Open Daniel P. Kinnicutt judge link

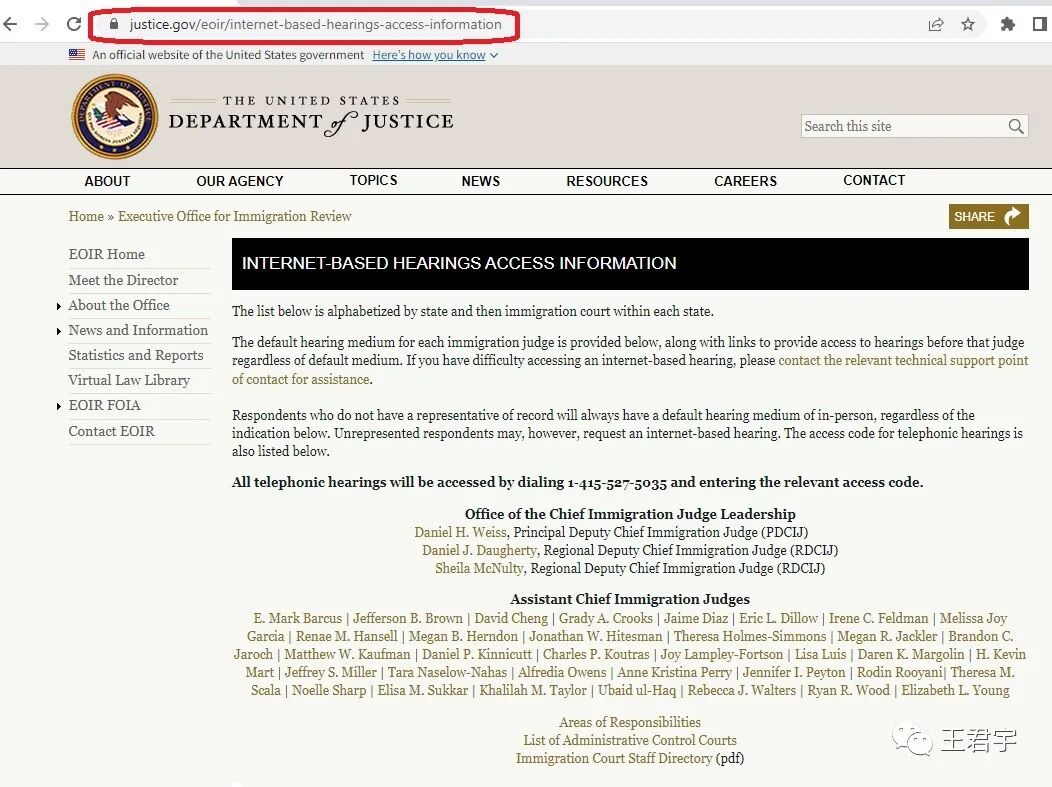[477, 655]
